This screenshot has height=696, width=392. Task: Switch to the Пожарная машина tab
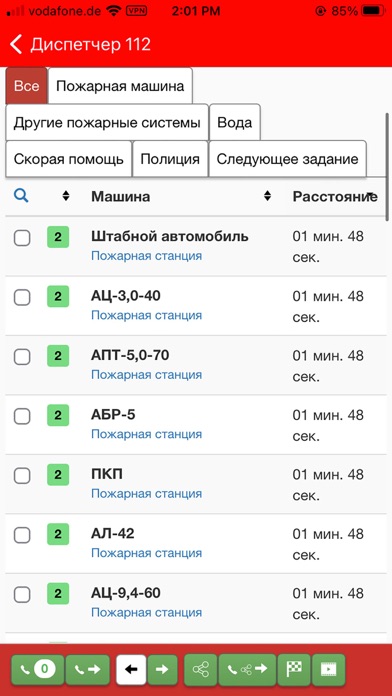[x=120, y=86]
